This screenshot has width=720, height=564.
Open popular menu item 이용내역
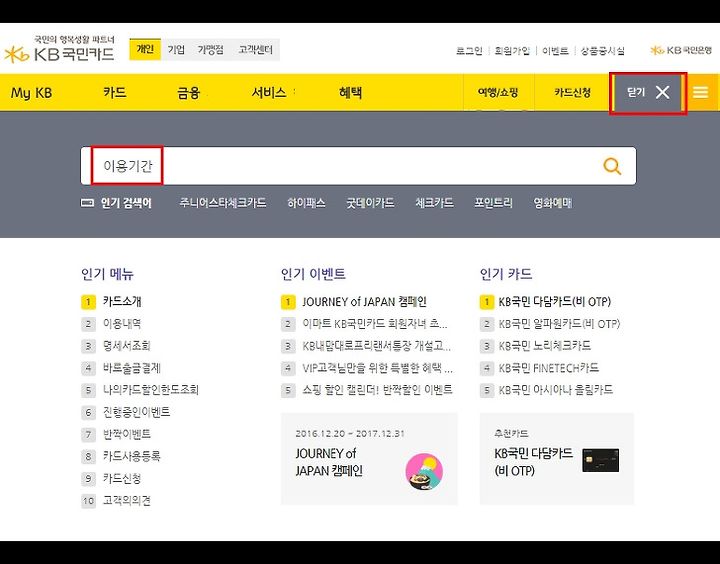(122, 323)
